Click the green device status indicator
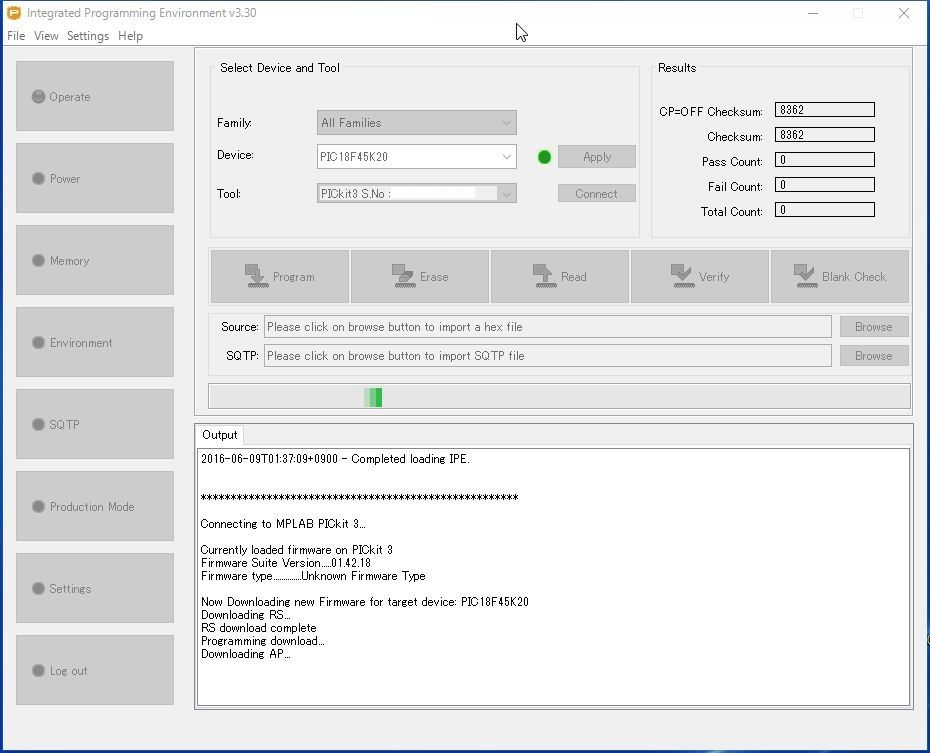The image size is (930, 753). coord(544,157)
